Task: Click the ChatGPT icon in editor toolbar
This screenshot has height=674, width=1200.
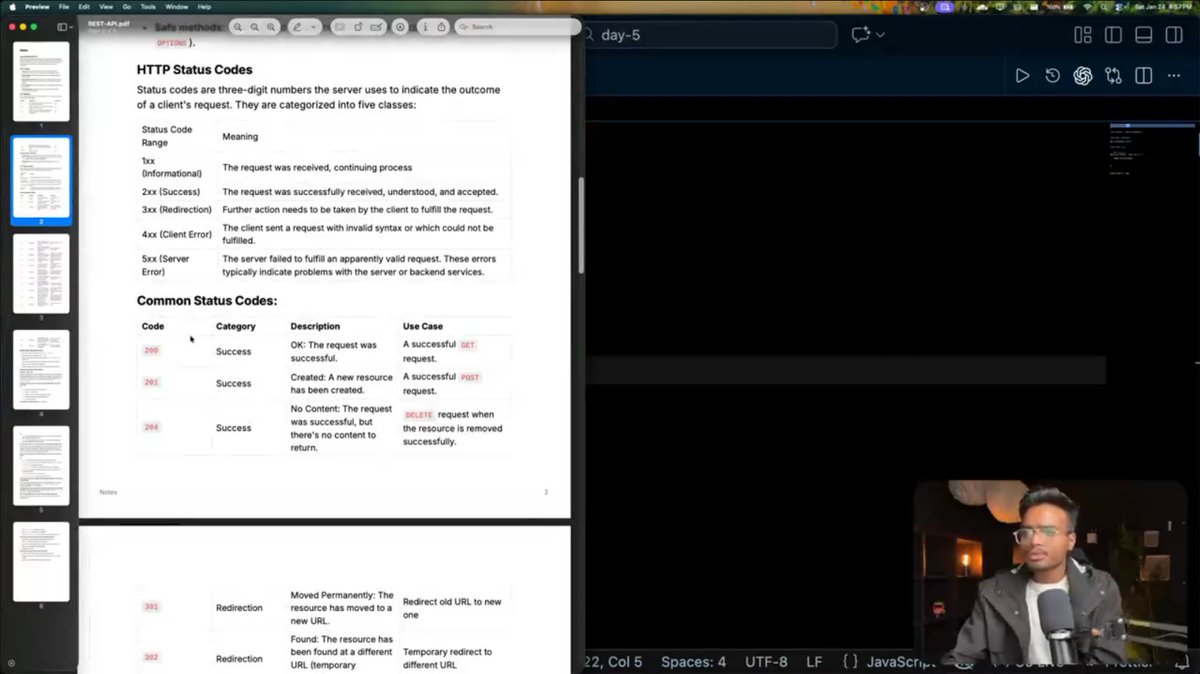Action: 1083,76
